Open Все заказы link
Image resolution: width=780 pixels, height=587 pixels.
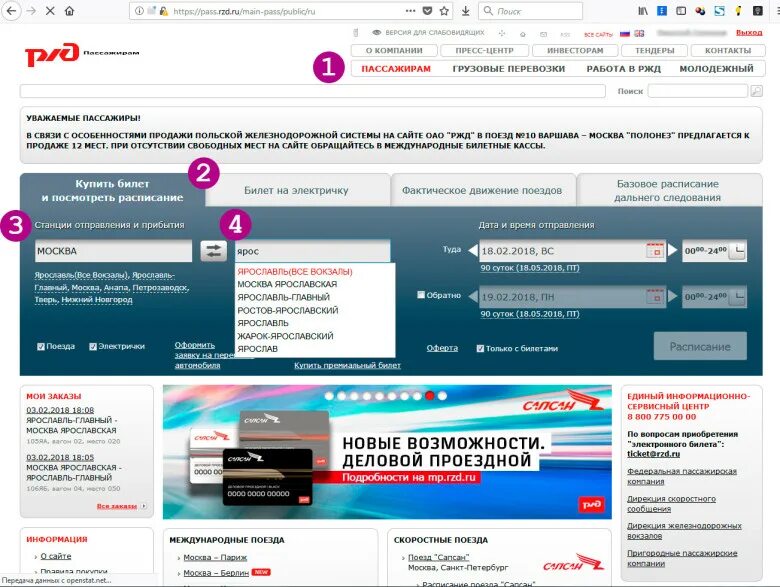click(x=117, y=506)
